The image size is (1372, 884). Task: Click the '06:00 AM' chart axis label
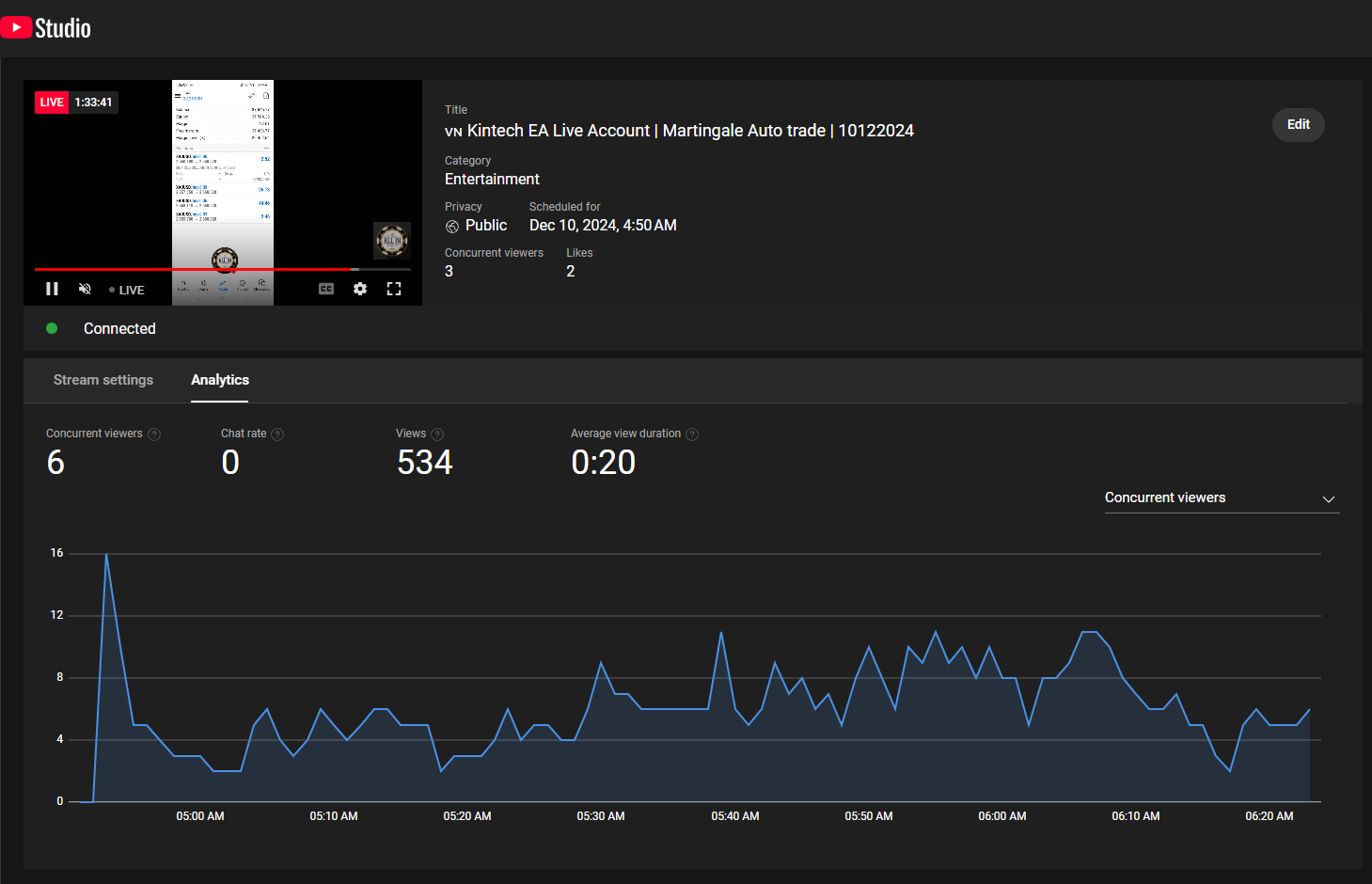(1002, 816)
